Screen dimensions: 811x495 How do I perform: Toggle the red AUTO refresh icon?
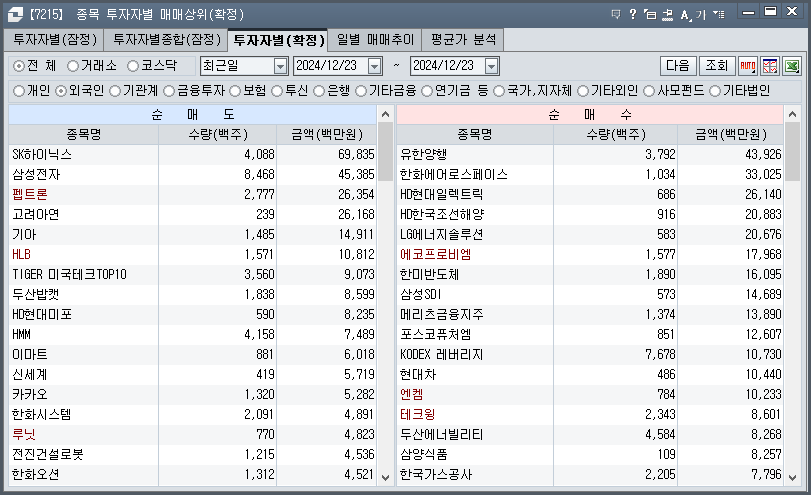[747, 66]
